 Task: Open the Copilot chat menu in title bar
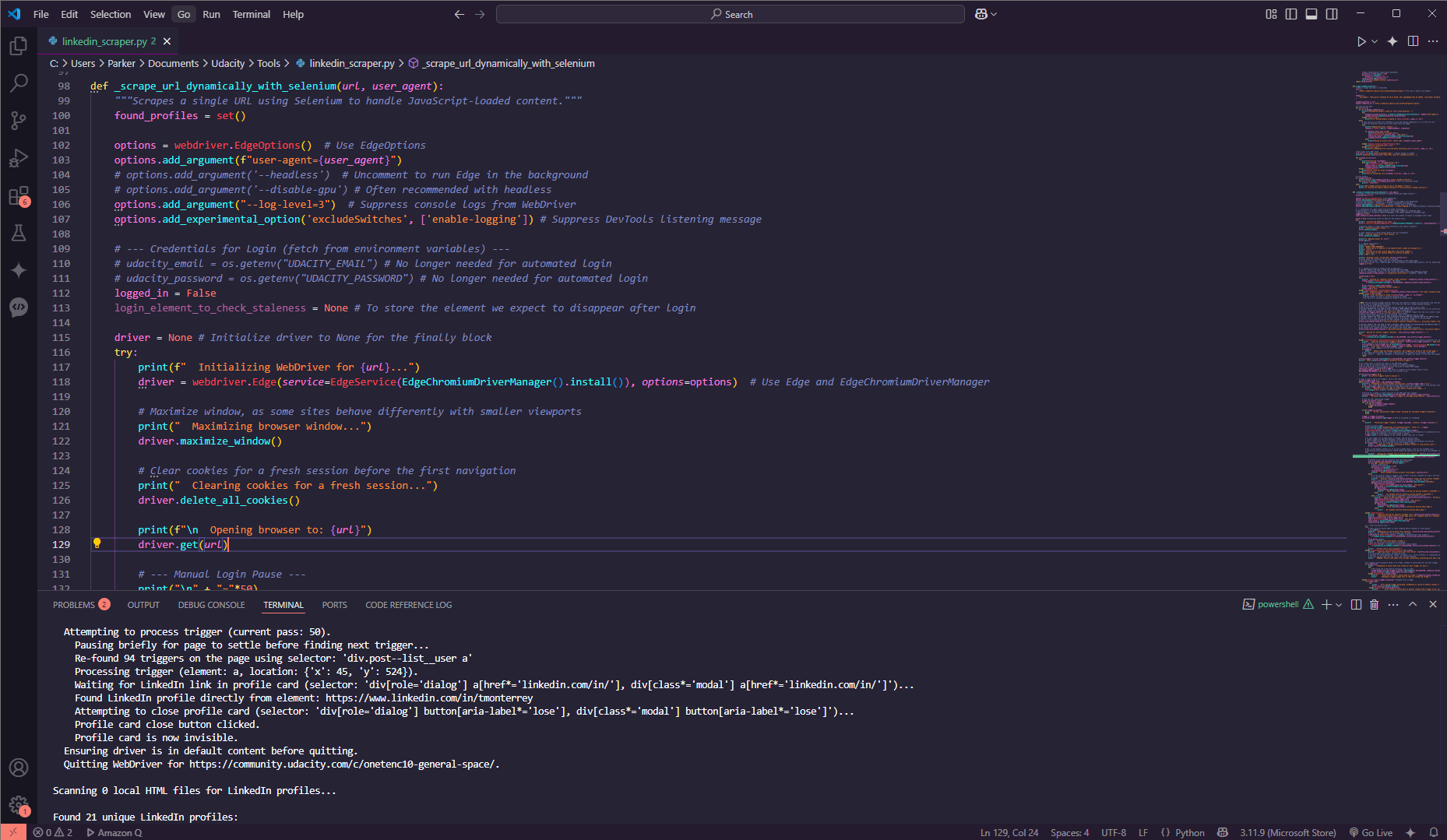985,14
